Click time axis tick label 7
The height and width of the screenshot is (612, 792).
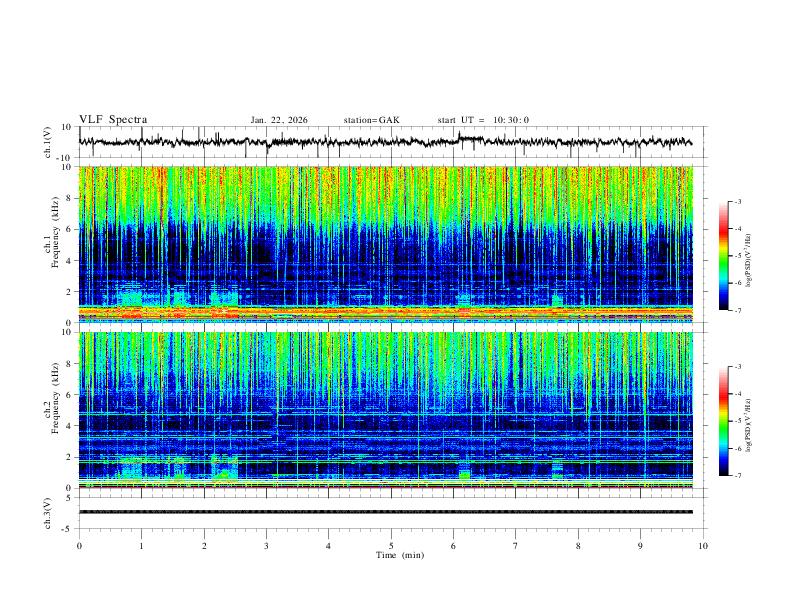click(516, 546)
